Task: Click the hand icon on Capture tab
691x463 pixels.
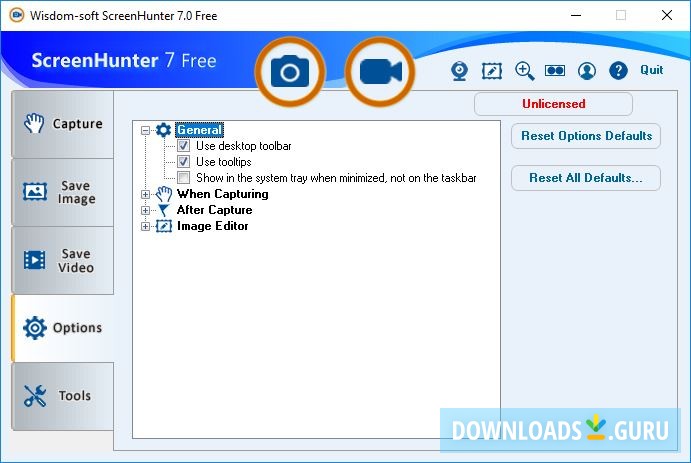Action: coord(34,123)
